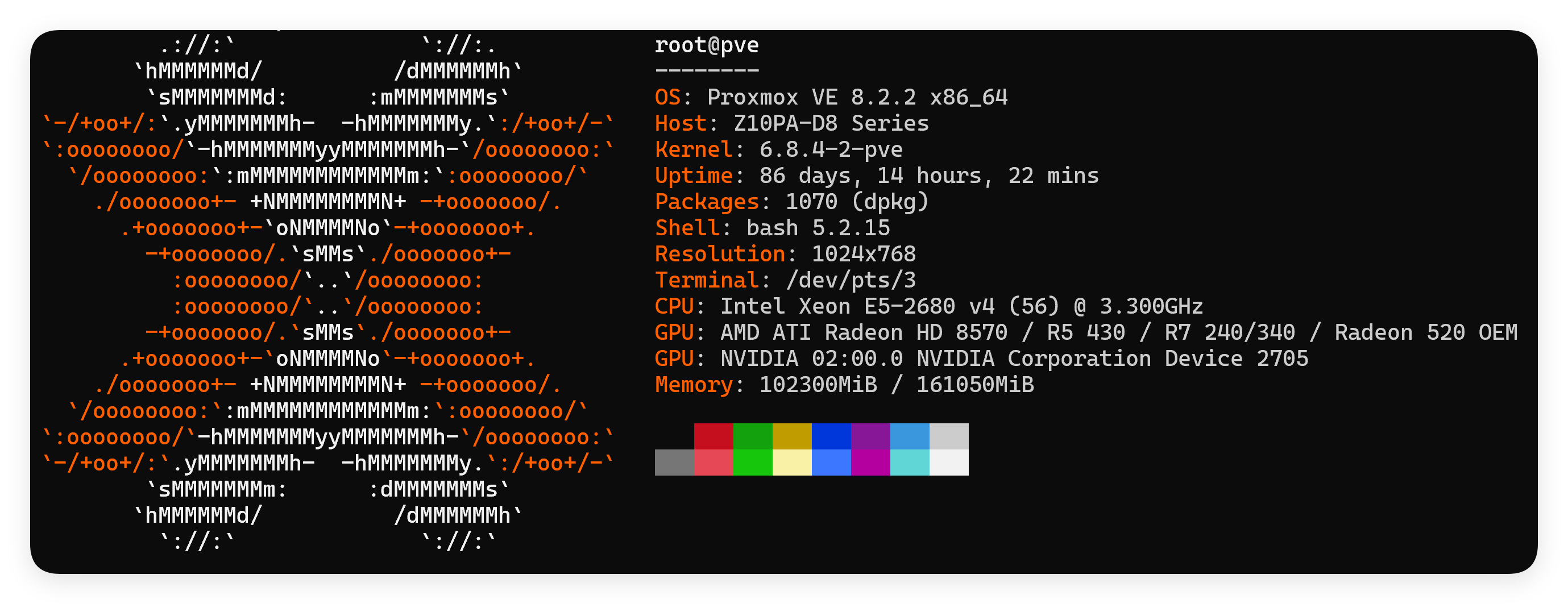
Task: Select the white block in bottom row
Action: click(949, 463)
